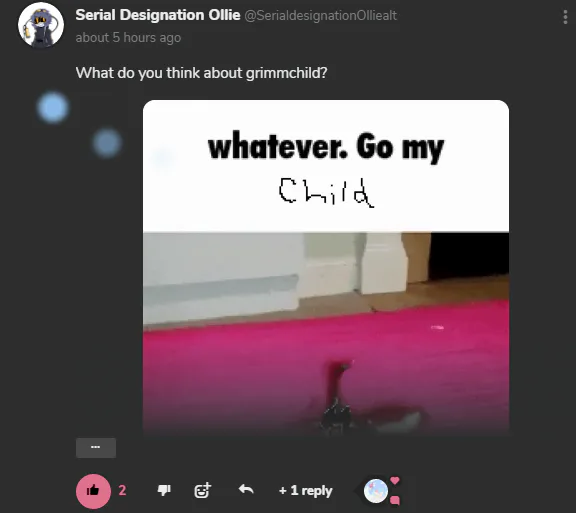This screenshot has height=513, width=576.
Task: Click the 'whatever. Go my' caption heading
Action: click(x=326, y=148)
